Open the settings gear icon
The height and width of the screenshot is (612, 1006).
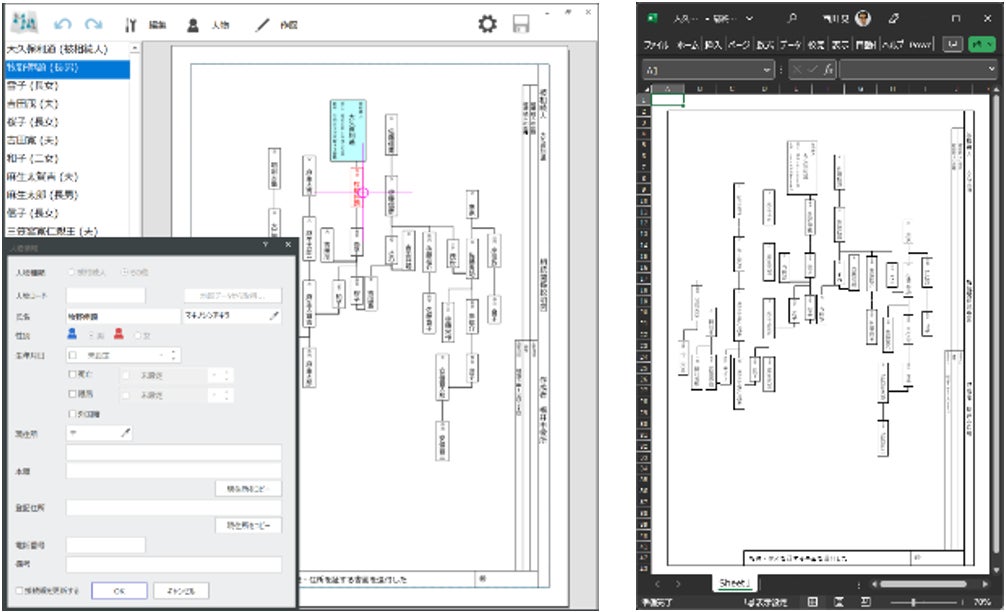pyautogui.click(x=487, y=24)
